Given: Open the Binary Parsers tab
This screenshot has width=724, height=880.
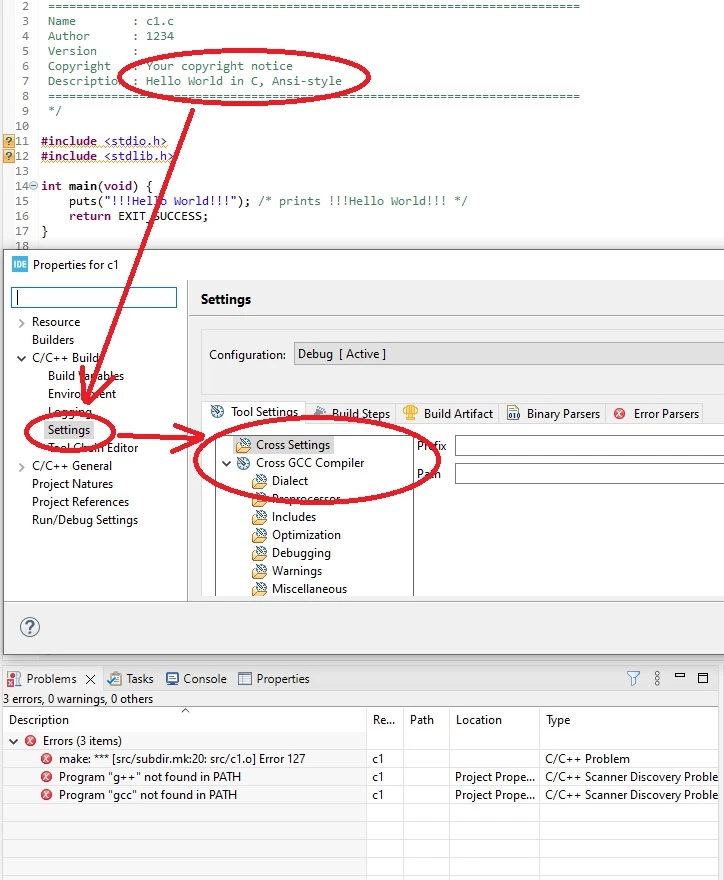Looking at the screenshot, I should click(553, 414).
